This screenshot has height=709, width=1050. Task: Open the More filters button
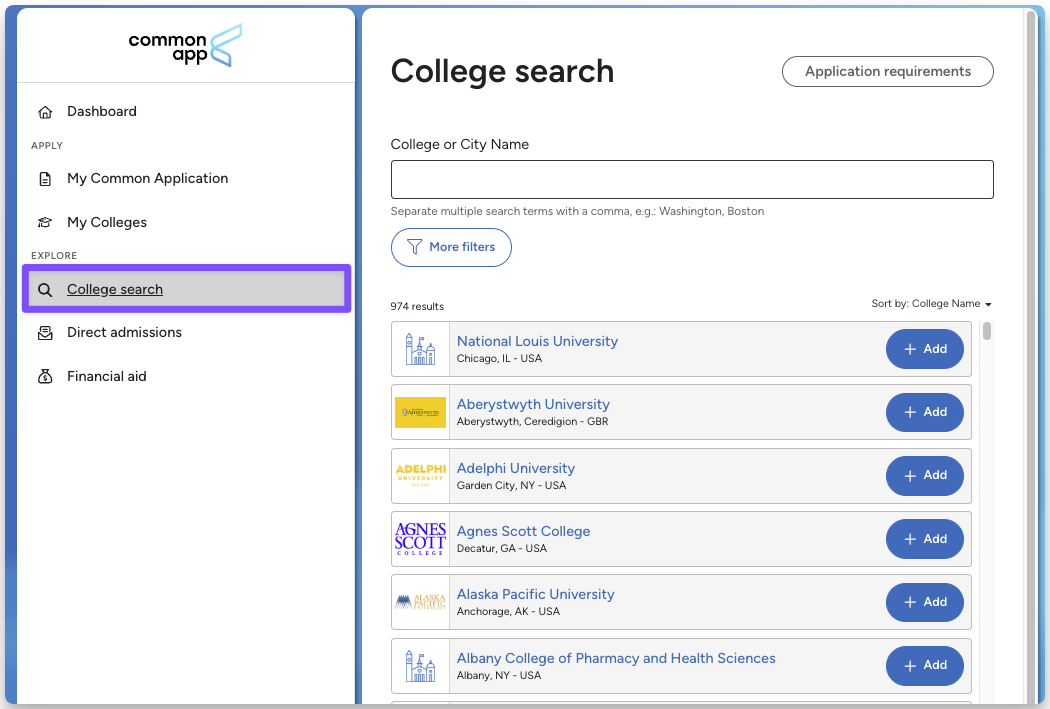pyautogui.click(x=451, y=247)
